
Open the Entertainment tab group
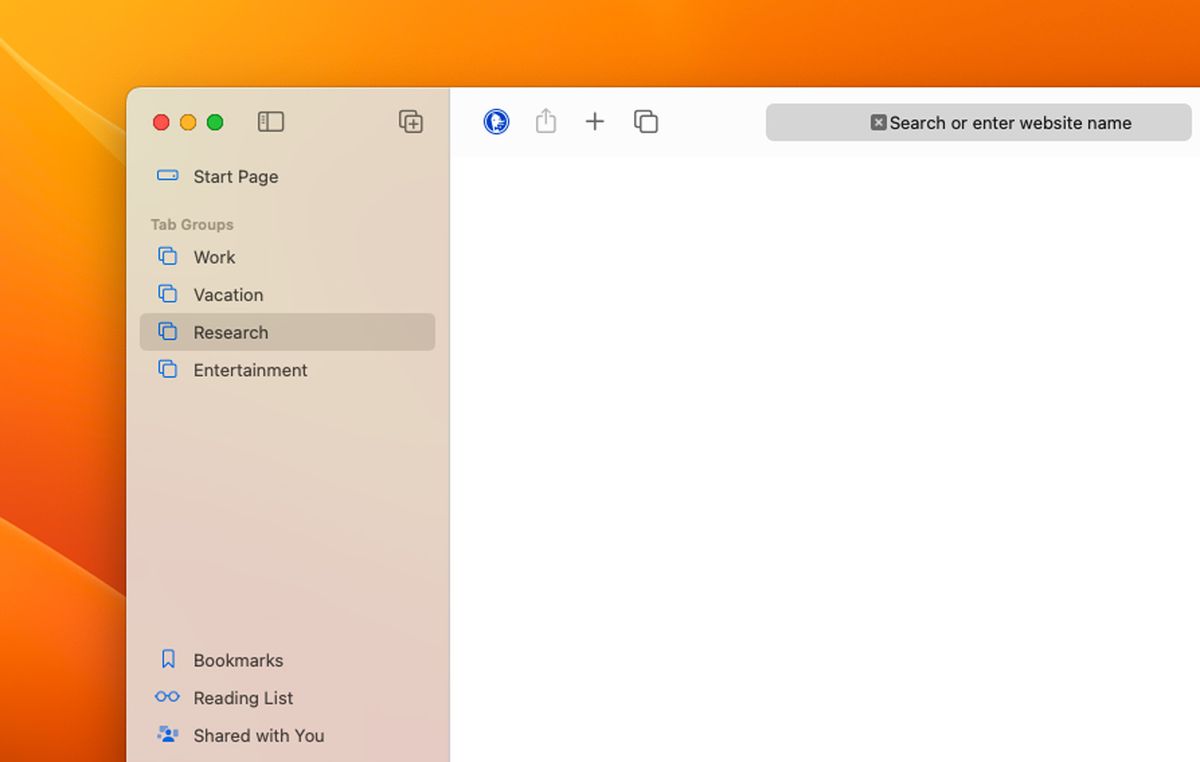(250, 370)
